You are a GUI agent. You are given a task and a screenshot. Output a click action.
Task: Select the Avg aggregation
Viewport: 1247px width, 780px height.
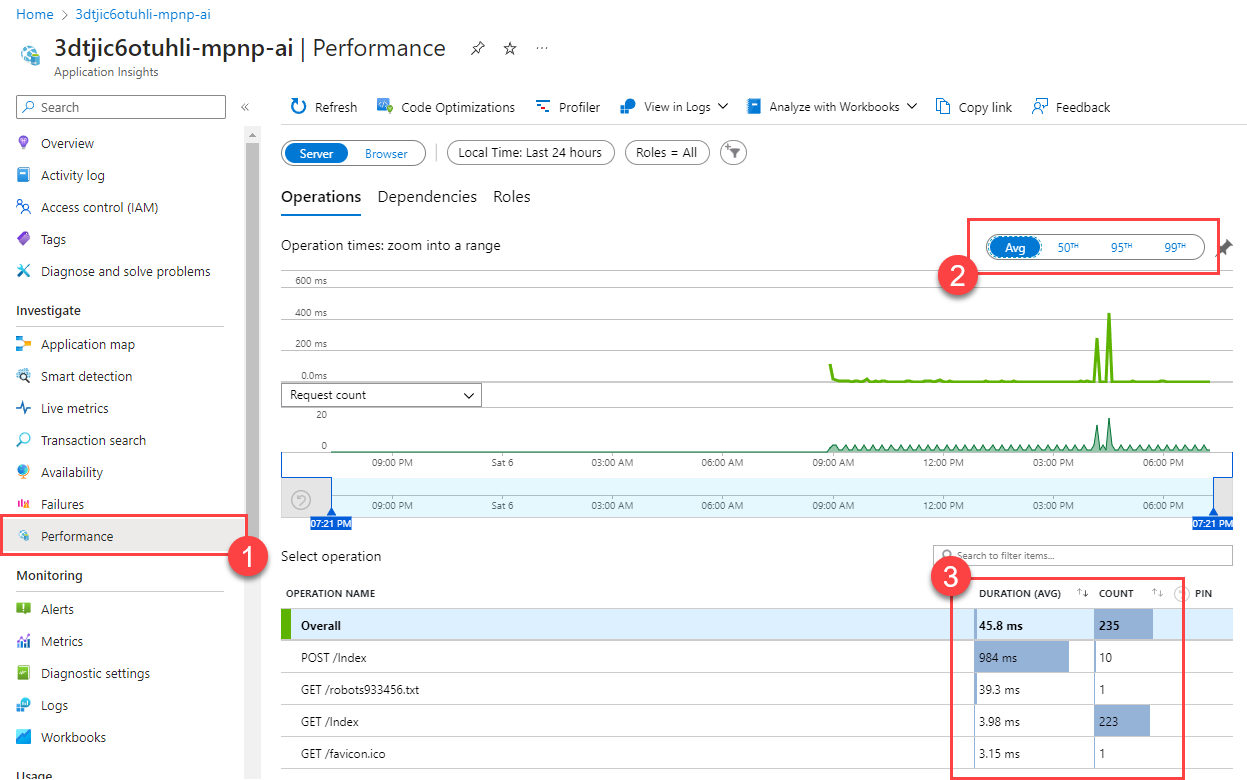tap(1015, 247)
